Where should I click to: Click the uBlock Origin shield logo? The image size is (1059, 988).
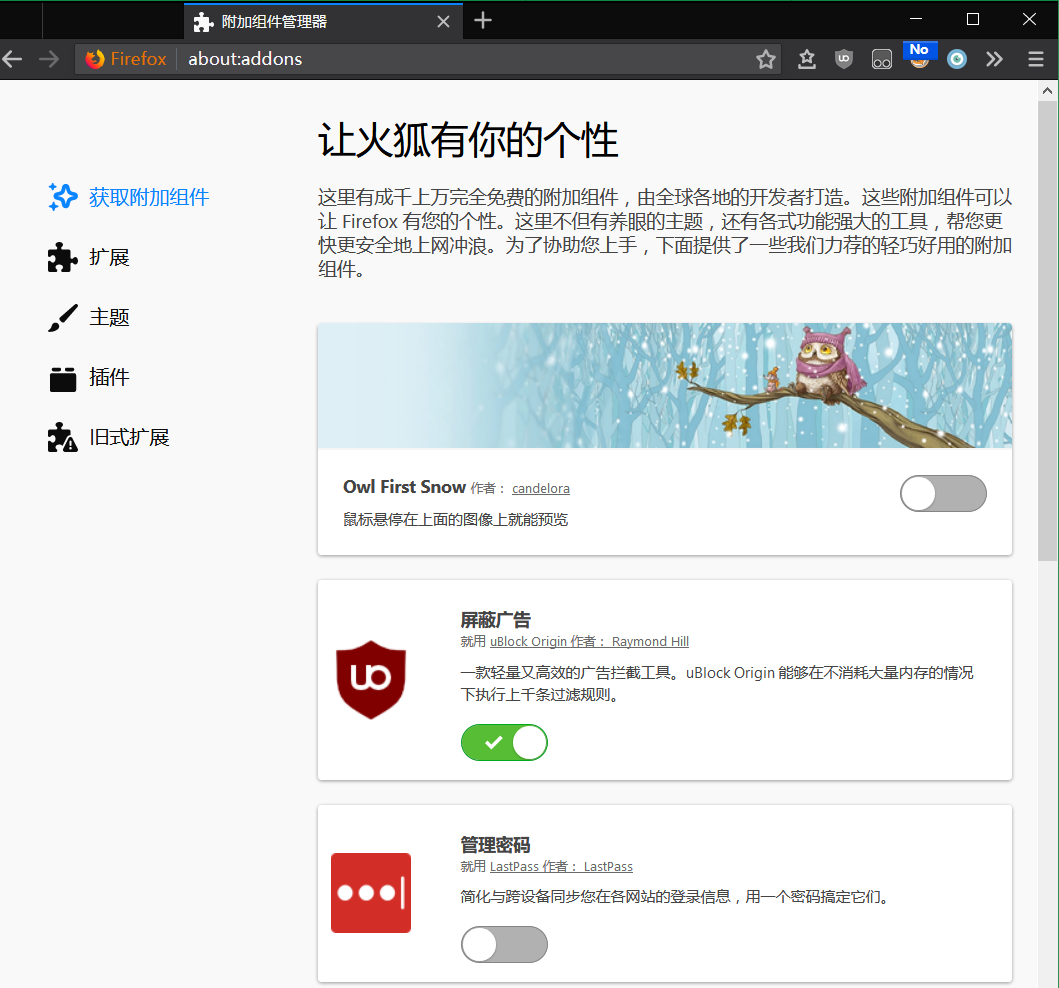tap(371, 680)
